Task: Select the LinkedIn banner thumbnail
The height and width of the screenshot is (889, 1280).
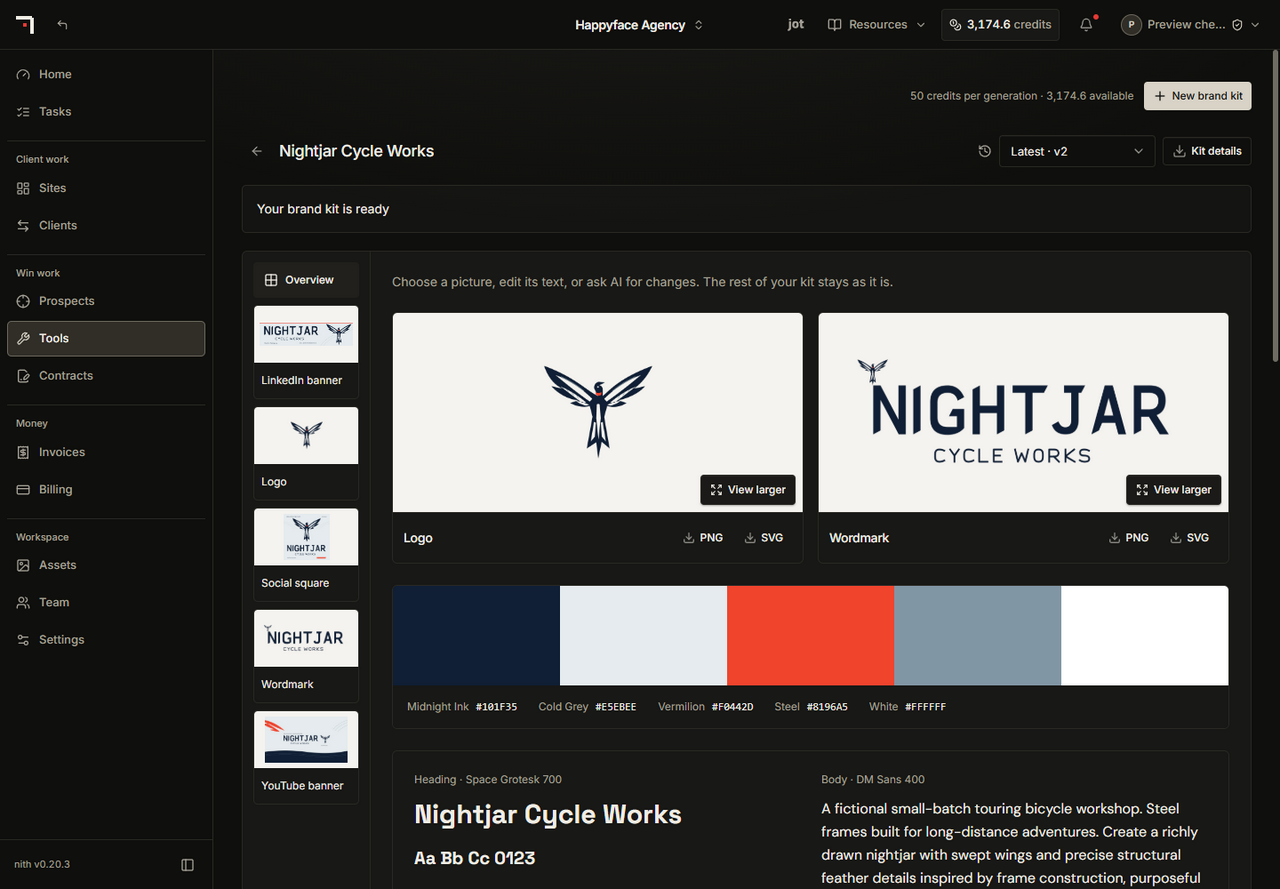Action: [306, 351]
